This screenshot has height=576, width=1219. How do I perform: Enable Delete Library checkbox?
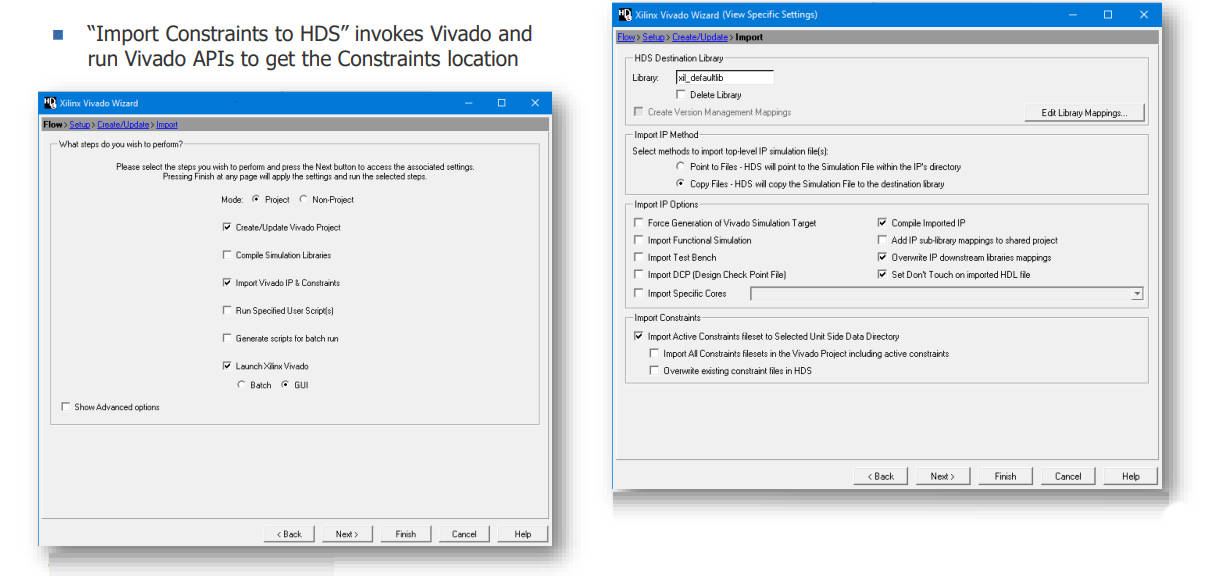click(x=681, y=95)
